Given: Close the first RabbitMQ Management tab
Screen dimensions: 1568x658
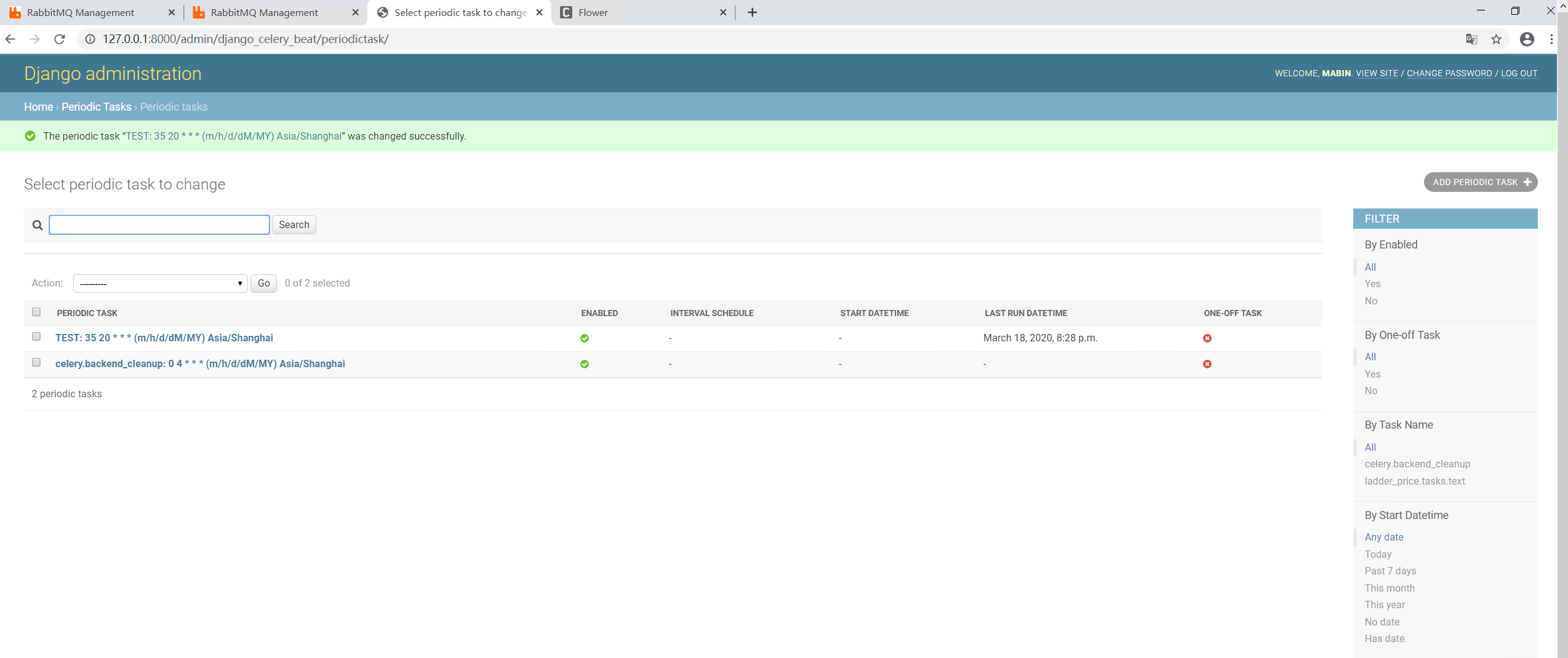Looking at the screenshot, I should click(x=172, y=12).
